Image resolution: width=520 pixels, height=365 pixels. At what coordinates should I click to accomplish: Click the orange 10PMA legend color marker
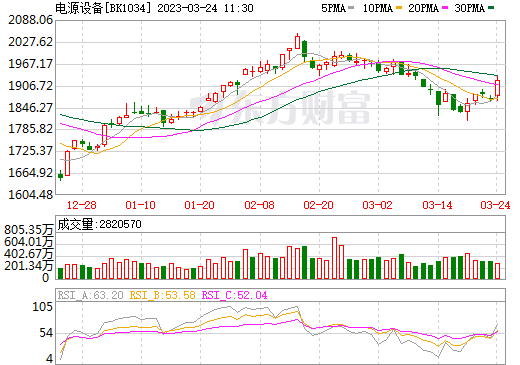point(399,8)
